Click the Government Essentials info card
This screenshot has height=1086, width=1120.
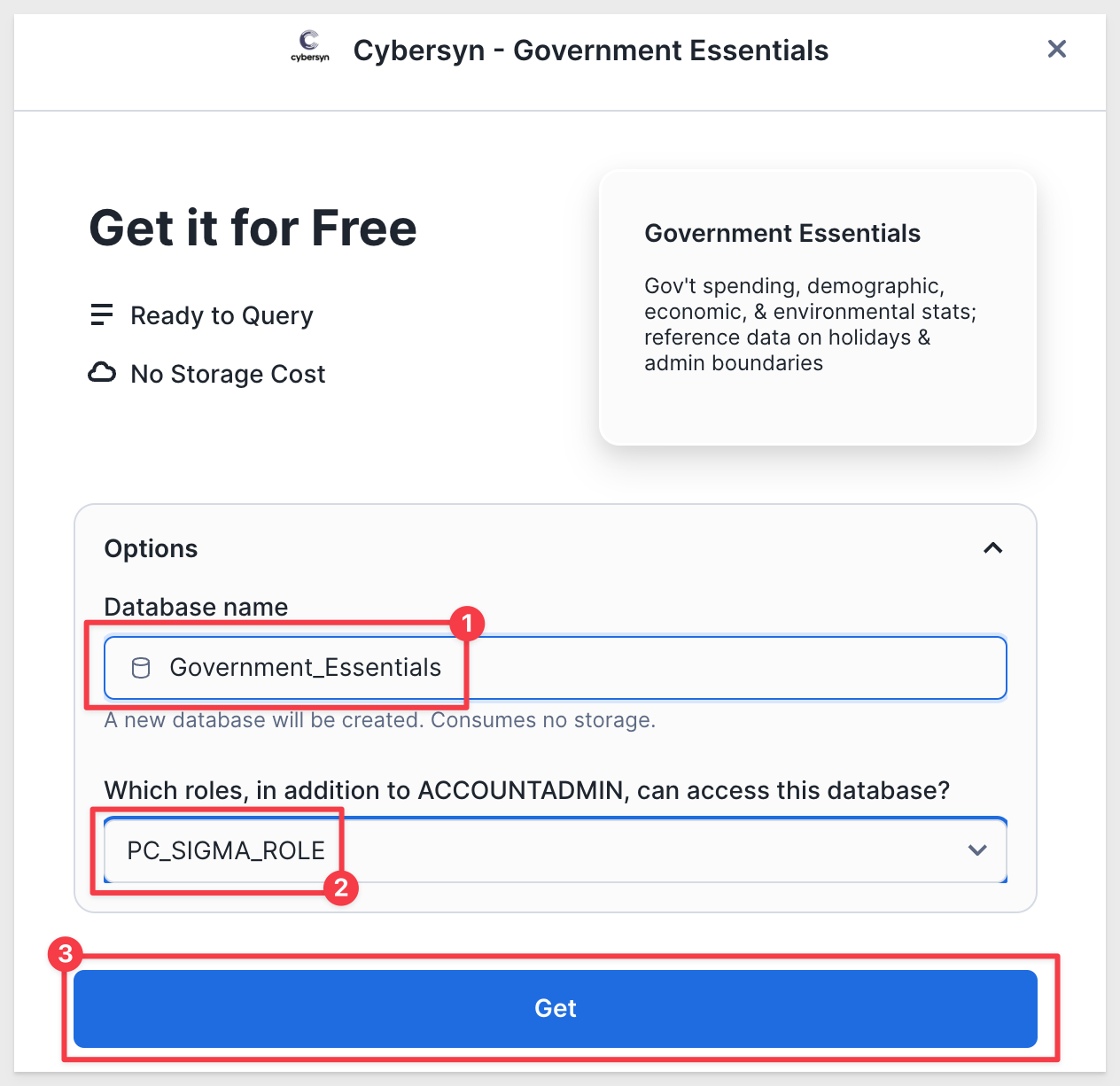(818, 307)
